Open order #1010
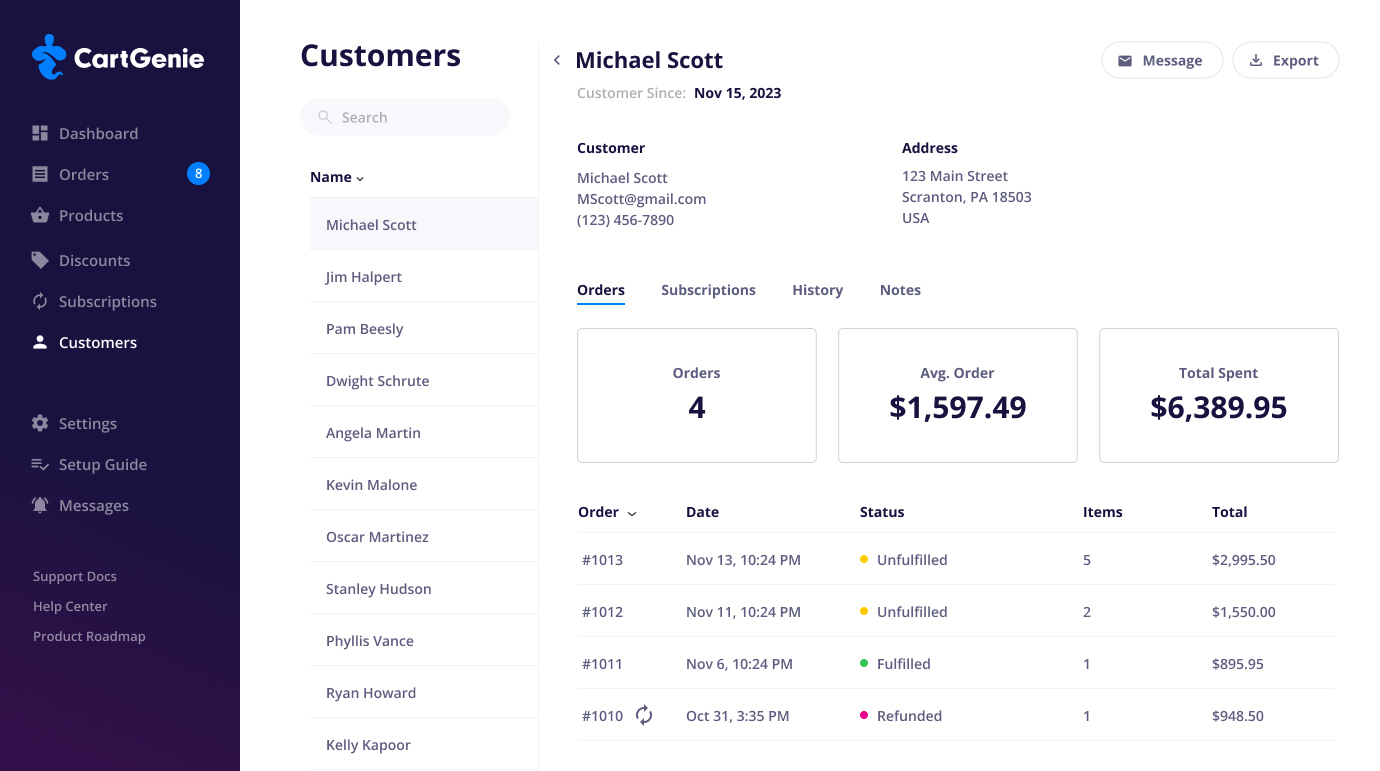This screenshot has width=1380, height=771. point(957,715)
